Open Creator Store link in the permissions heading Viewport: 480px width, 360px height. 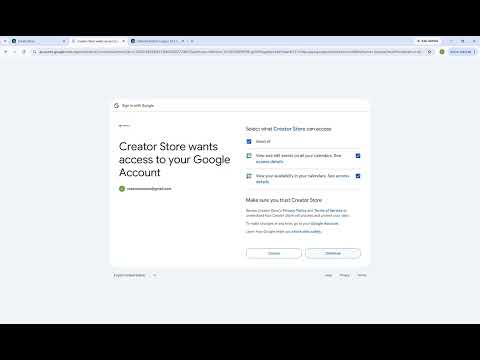[x=289, y=129]
